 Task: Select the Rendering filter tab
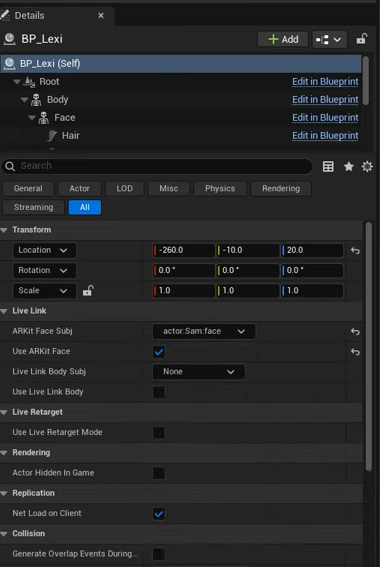coord(281,188)
